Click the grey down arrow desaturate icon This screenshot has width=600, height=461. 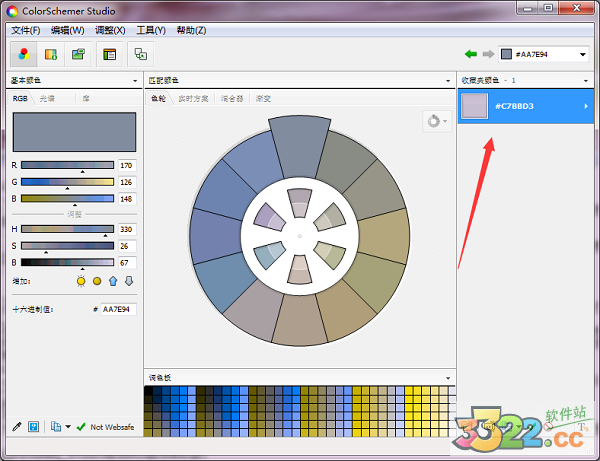[x=129, y=281]
